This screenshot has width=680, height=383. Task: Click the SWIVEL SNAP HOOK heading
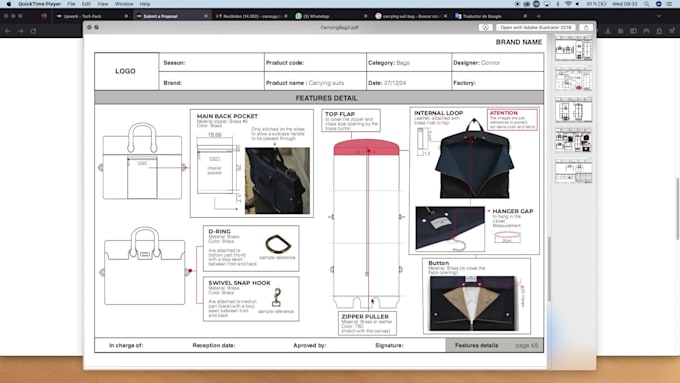point(239,283)
